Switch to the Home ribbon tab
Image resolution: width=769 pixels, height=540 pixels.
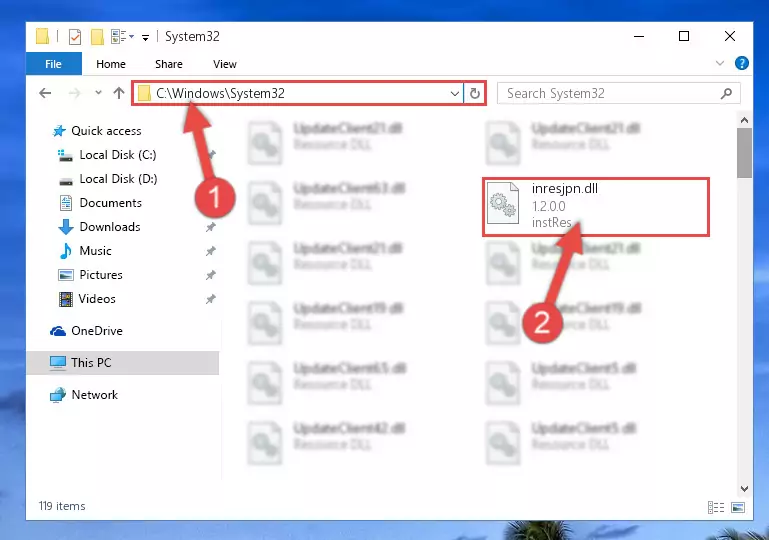coord(111,64)
